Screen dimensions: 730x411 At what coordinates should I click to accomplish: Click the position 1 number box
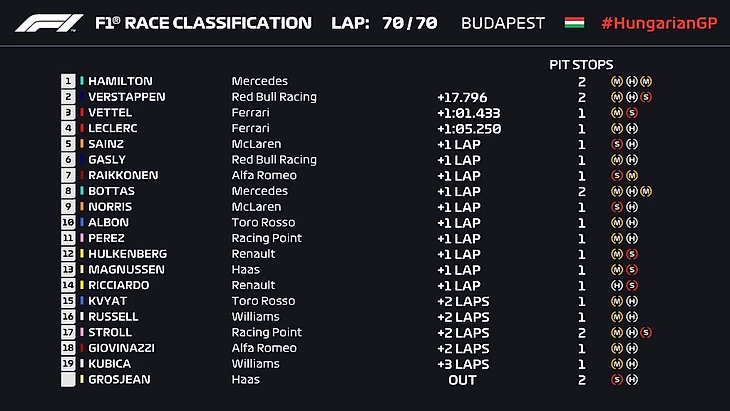coord(68,81)
